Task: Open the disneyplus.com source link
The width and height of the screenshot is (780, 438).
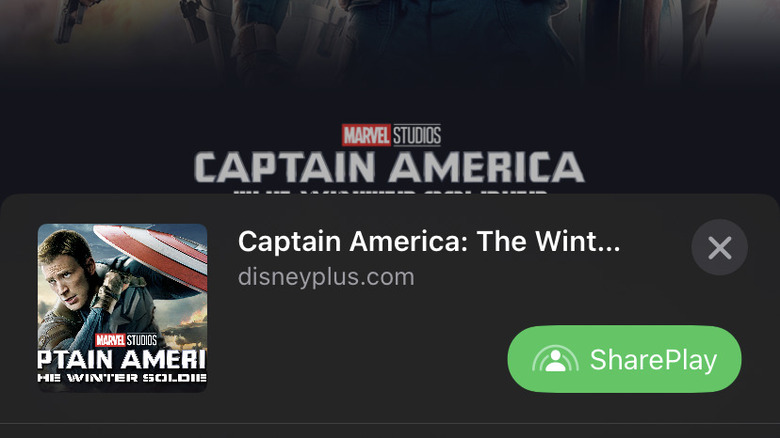Action: point(326,277)
